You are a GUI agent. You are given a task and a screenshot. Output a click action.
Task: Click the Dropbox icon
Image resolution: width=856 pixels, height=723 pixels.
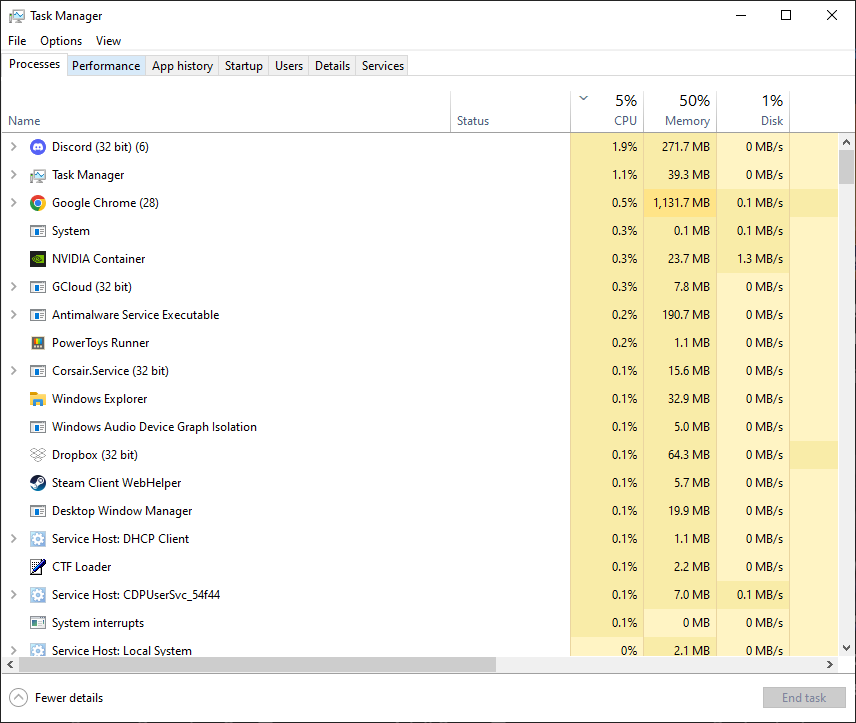[38, 455]
